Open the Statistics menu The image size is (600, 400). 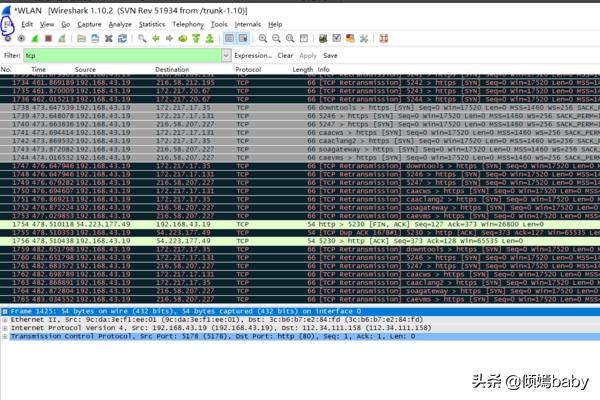click(152, 24)
